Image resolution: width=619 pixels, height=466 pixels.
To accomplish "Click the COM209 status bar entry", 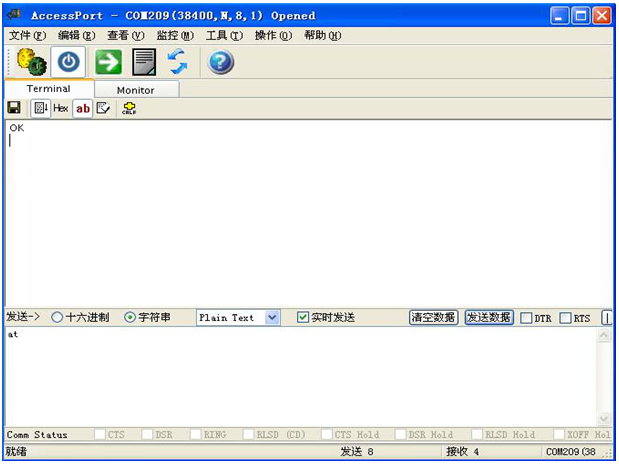I will pyautogui.click(x=571, y=451).
